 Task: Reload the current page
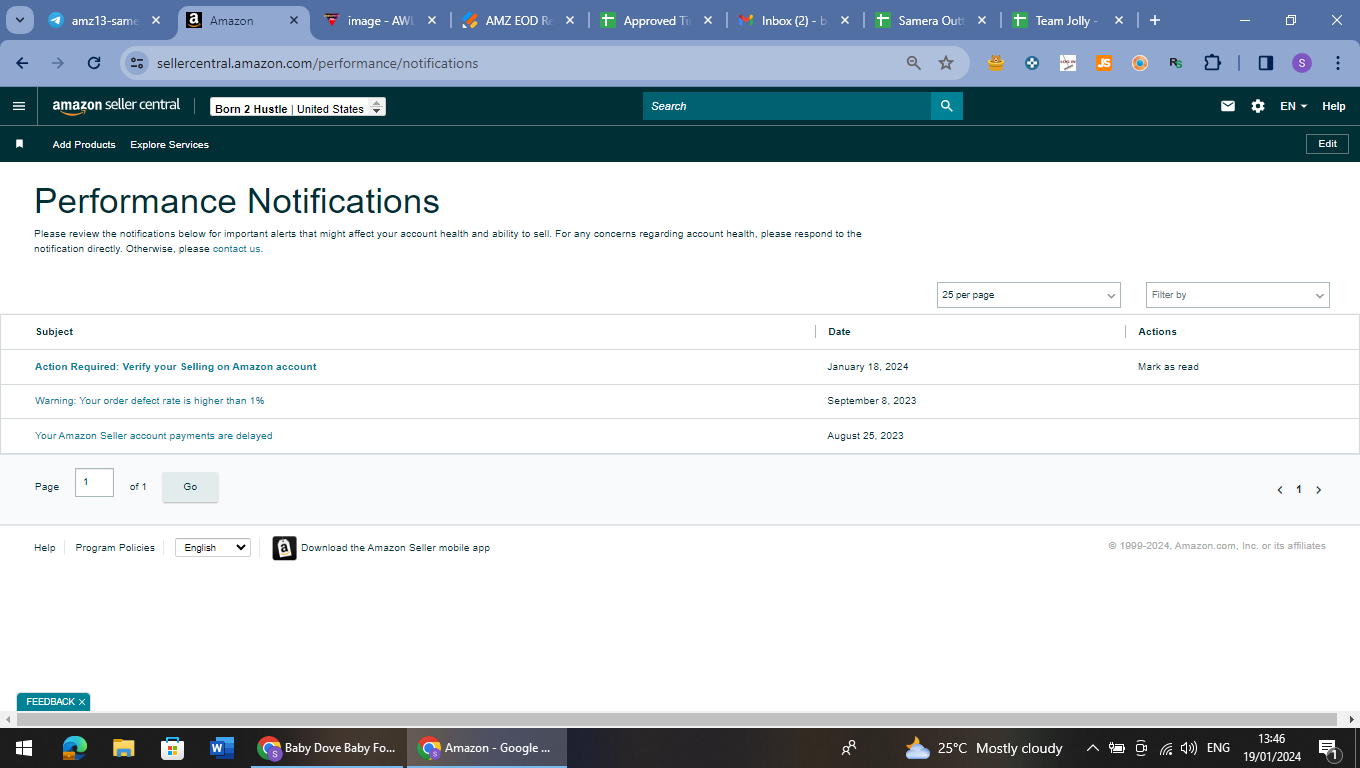click(94, 63)
